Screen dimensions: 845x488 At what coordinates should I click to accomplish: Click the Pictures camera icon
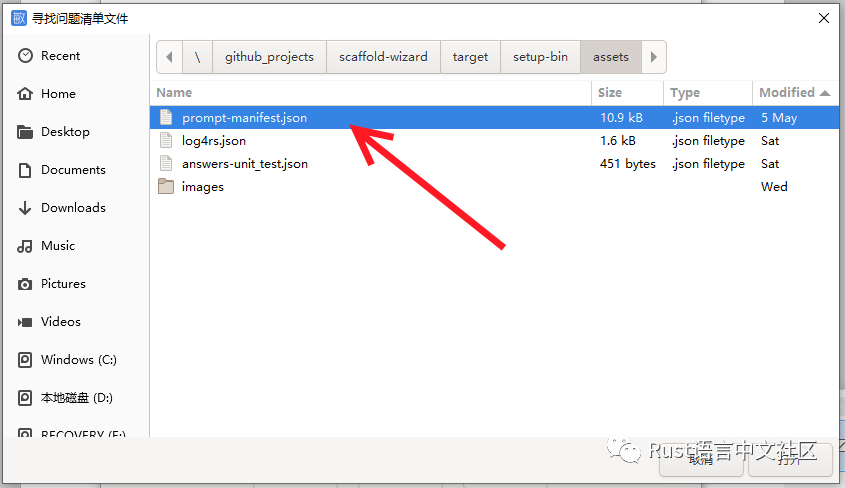(x=25, y=284)
